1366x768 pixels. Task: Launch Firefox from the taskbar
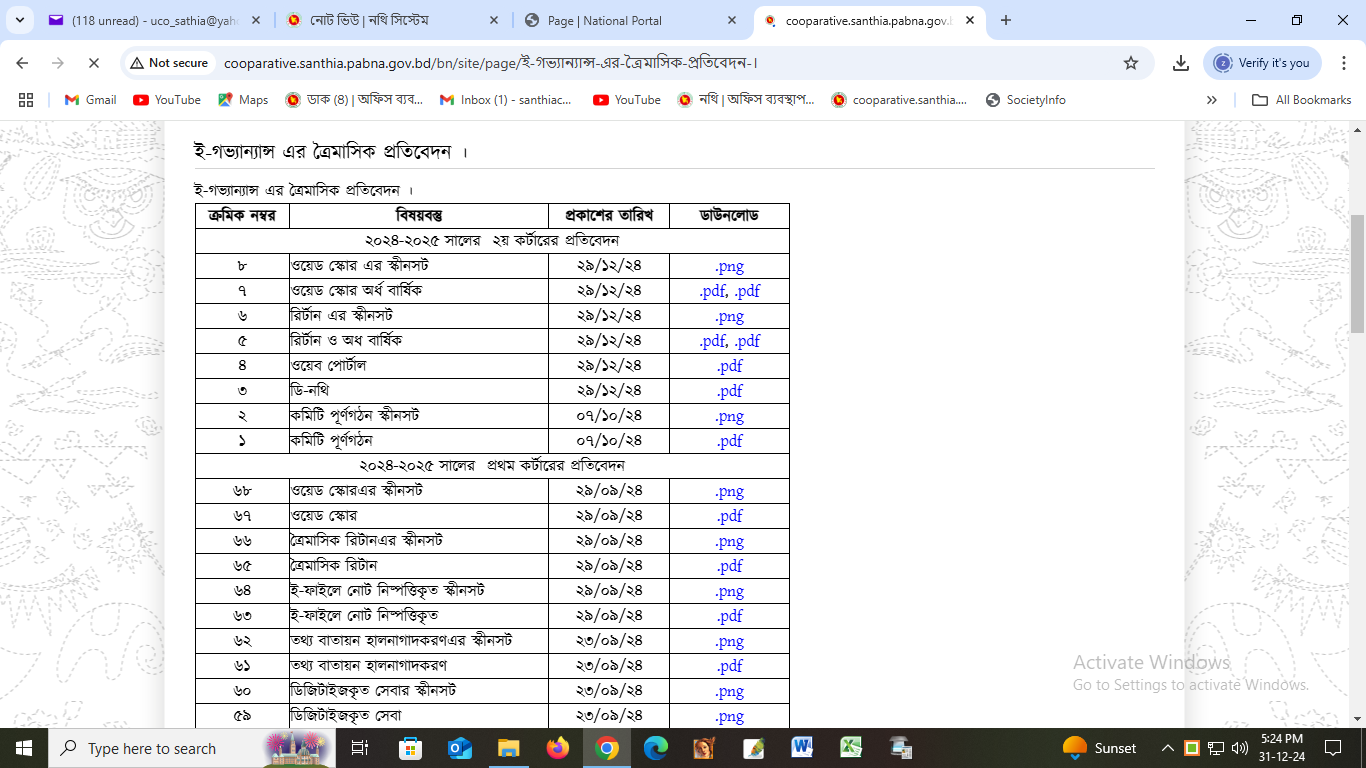tap(557, 748)
